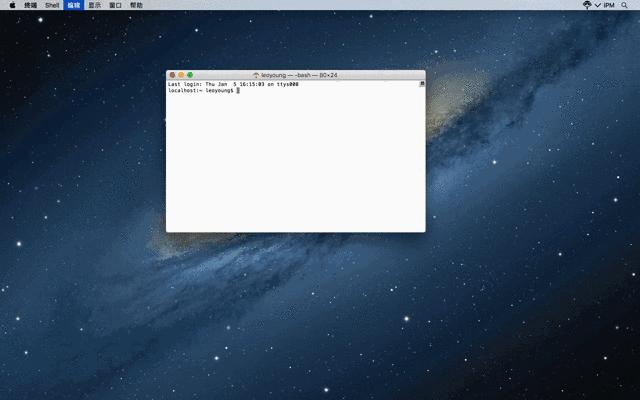640x400 pixels.
Task: Open the Apple menu
Action: [x=13, y=5]
